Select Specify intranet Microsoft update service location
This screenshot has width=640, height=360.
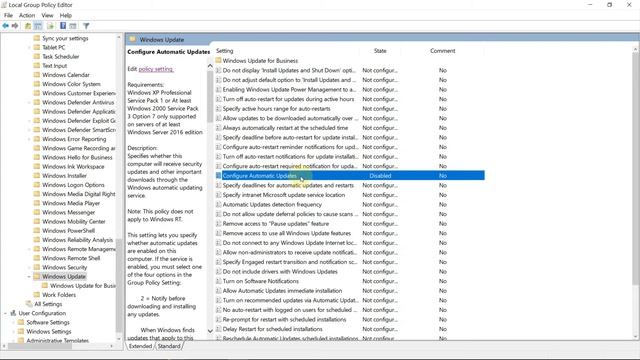284,195
